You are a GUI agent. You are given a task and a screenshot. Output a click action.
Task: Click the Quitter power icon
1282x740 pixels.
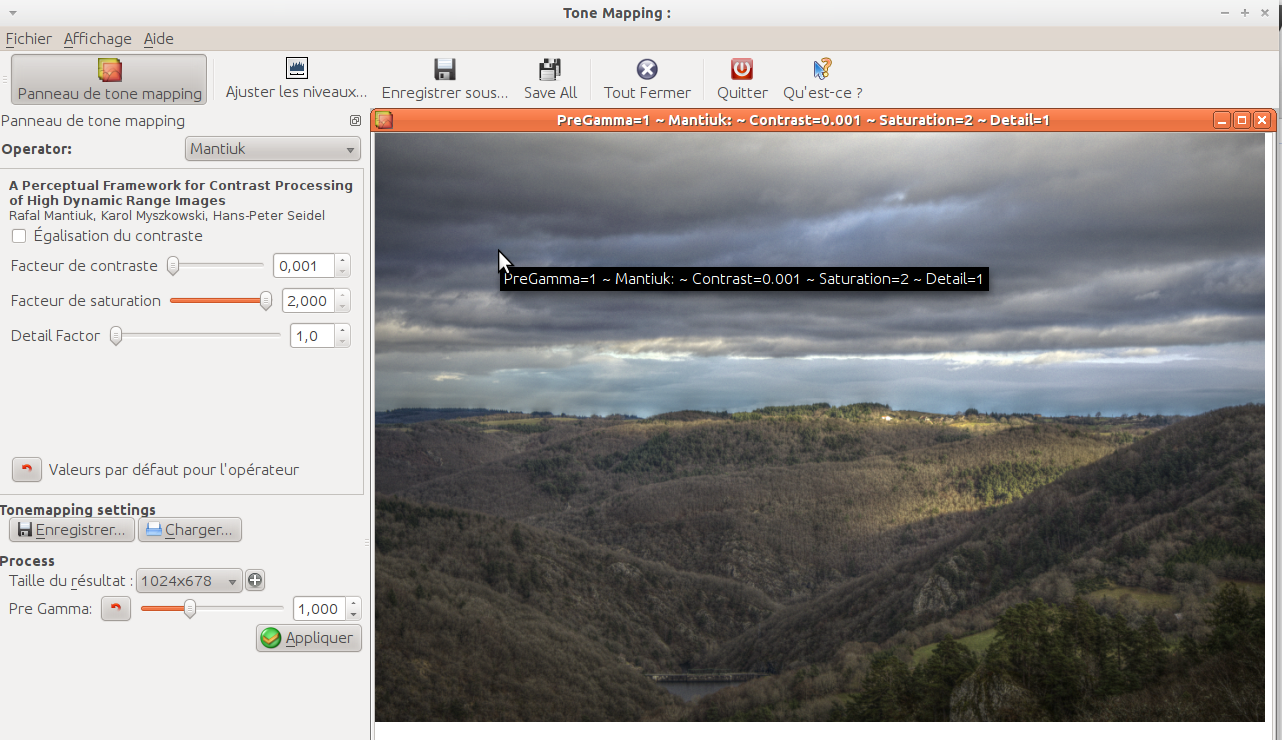(742, 68)
